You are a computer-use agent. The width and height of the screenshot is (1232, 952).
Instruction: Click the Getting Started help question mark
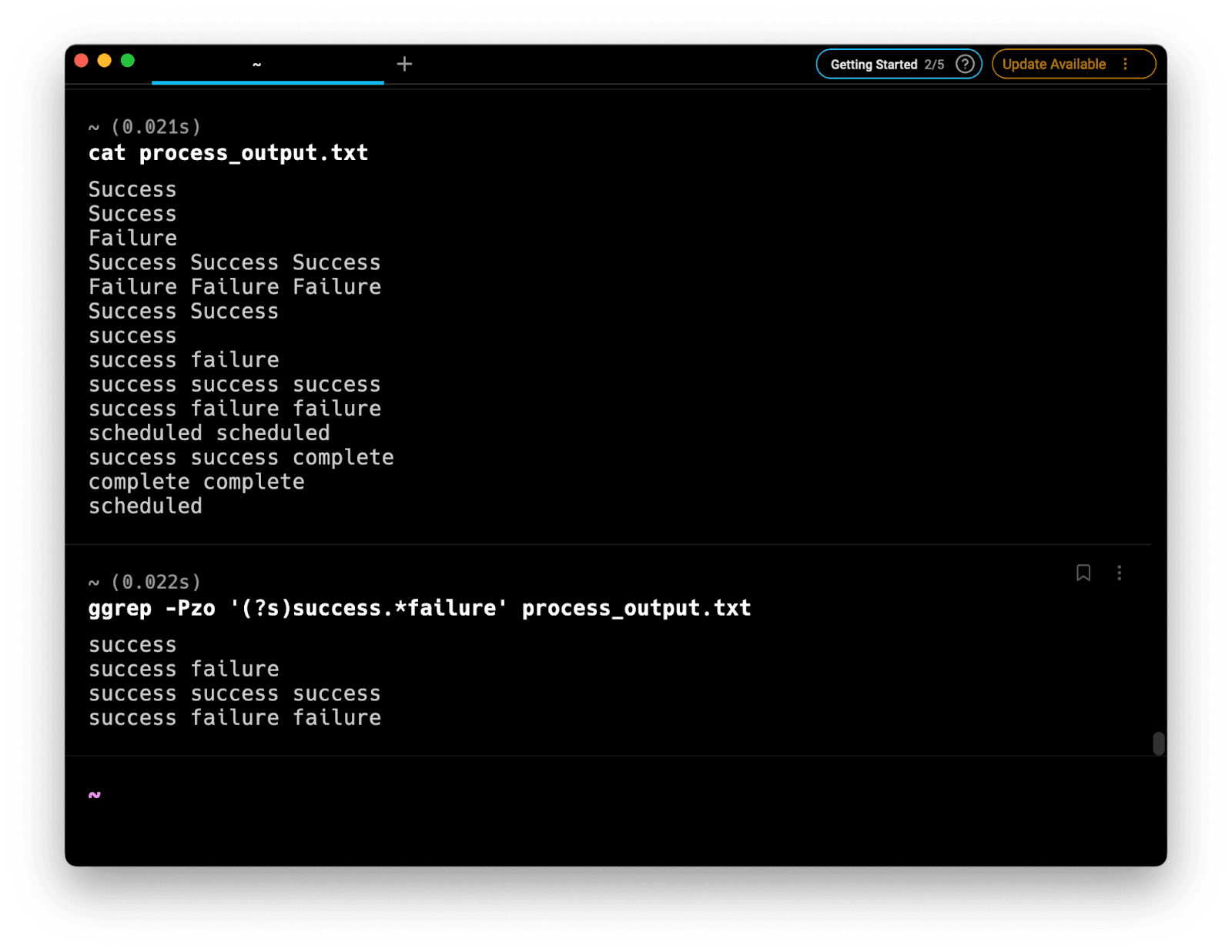pos(964,64)
